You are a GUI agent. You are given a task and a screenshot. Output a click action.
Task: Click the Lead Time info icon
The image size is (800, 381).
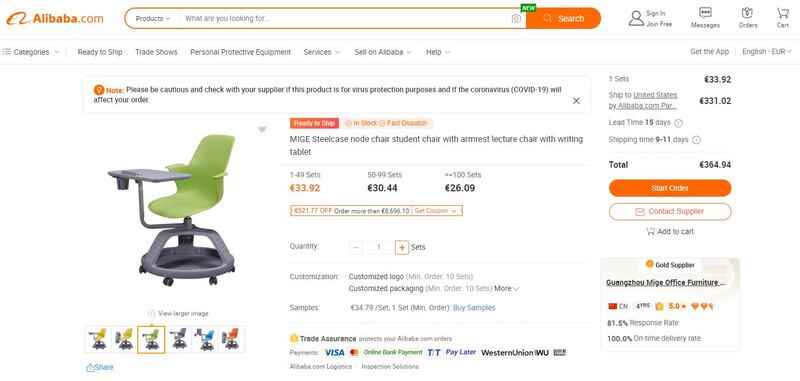(678, 123)
